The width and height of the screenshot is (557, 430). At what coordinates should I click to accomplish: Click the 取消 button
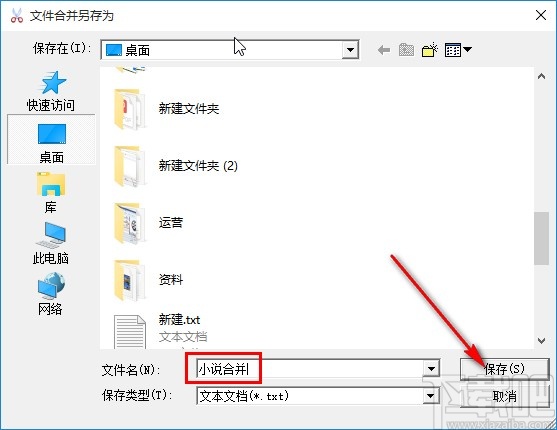[504, 396]
